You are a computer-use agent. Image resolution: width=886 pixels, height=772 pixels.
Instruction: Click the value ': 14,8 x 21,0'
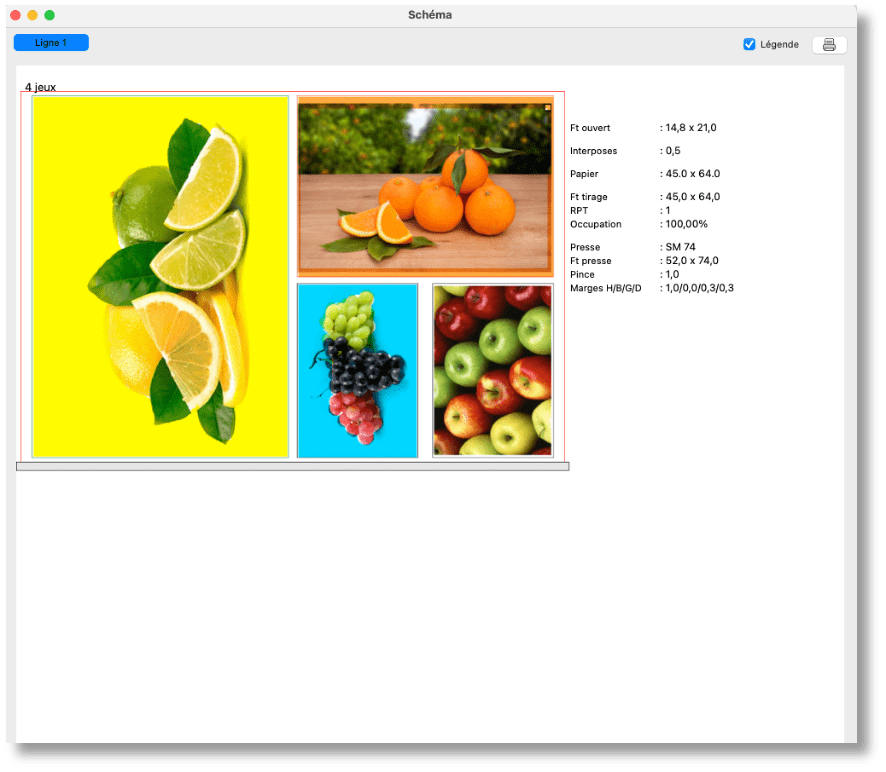coord(688,128)
